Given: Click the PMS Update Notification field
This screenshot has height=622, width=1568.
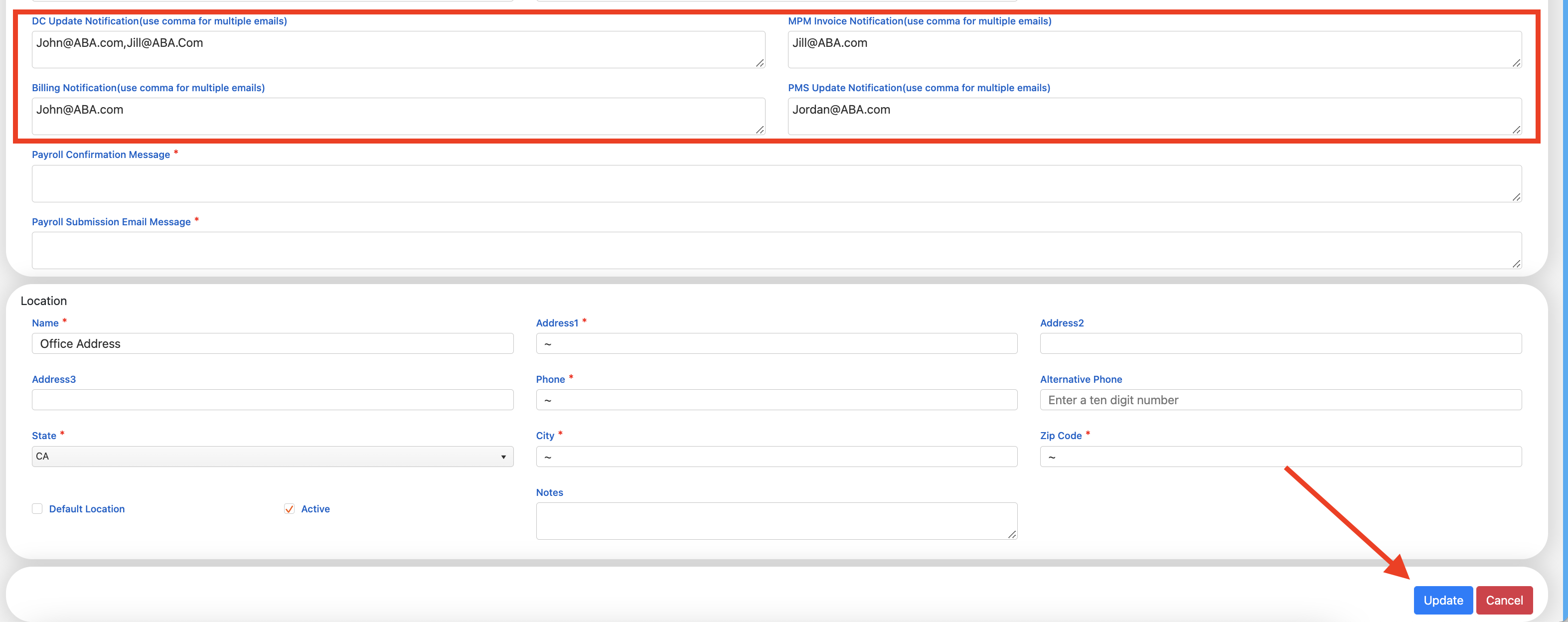Looking at the screenshot, I should (x=1154, y=116).
